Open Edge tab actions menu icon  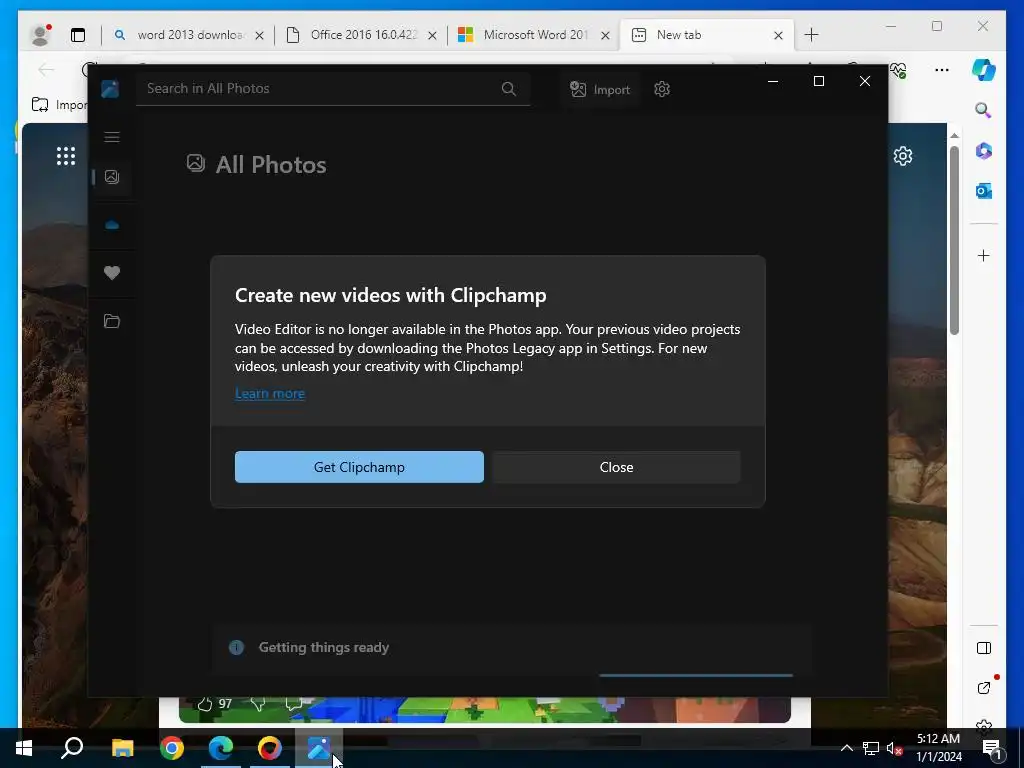point(78,35)
